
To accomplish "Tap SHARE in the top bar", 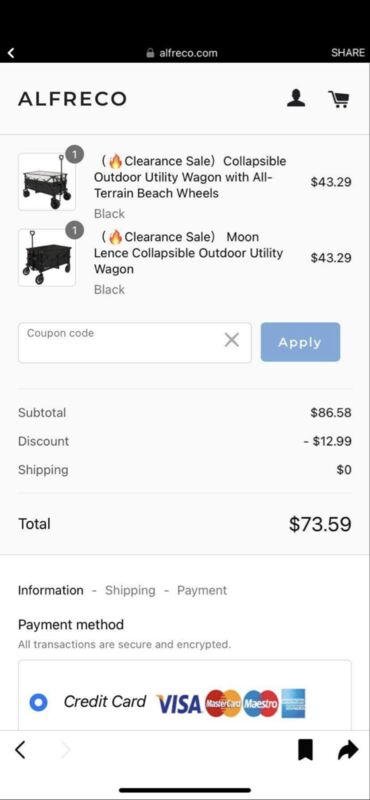I will [x=348, y=53].
